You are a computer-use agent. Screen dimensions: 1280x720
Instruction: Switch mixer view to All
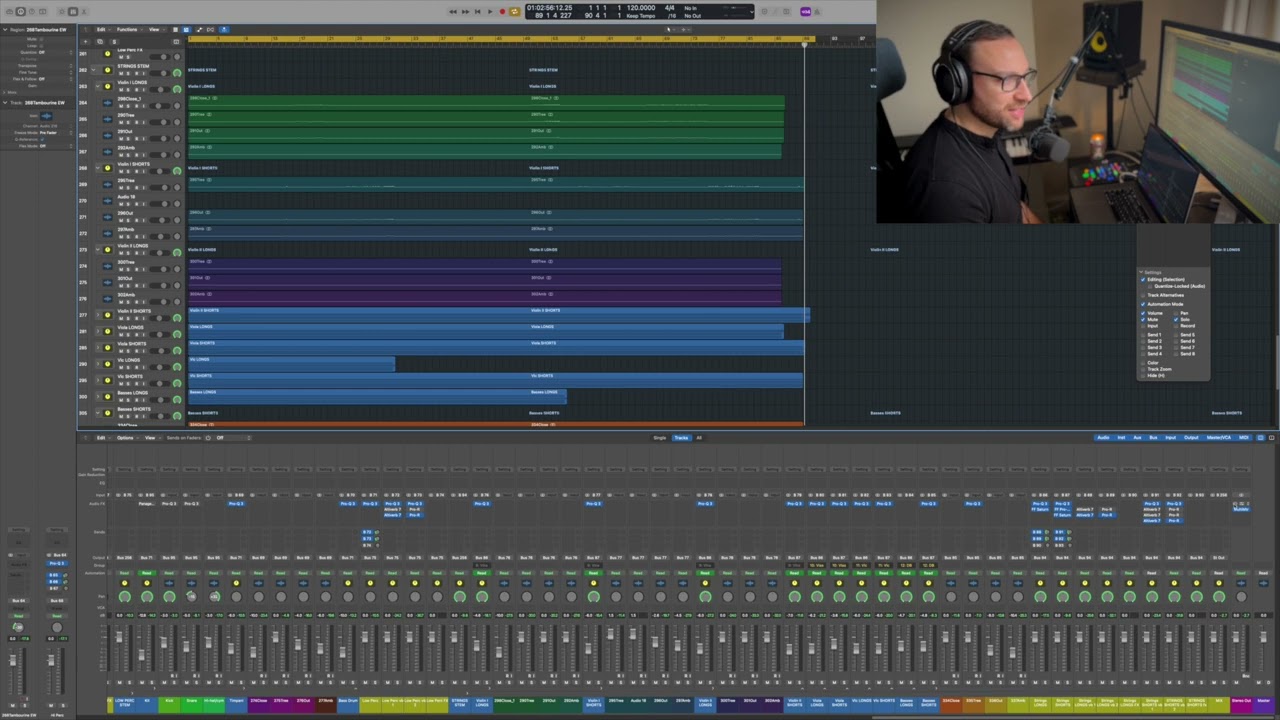(x=699, y=438)
